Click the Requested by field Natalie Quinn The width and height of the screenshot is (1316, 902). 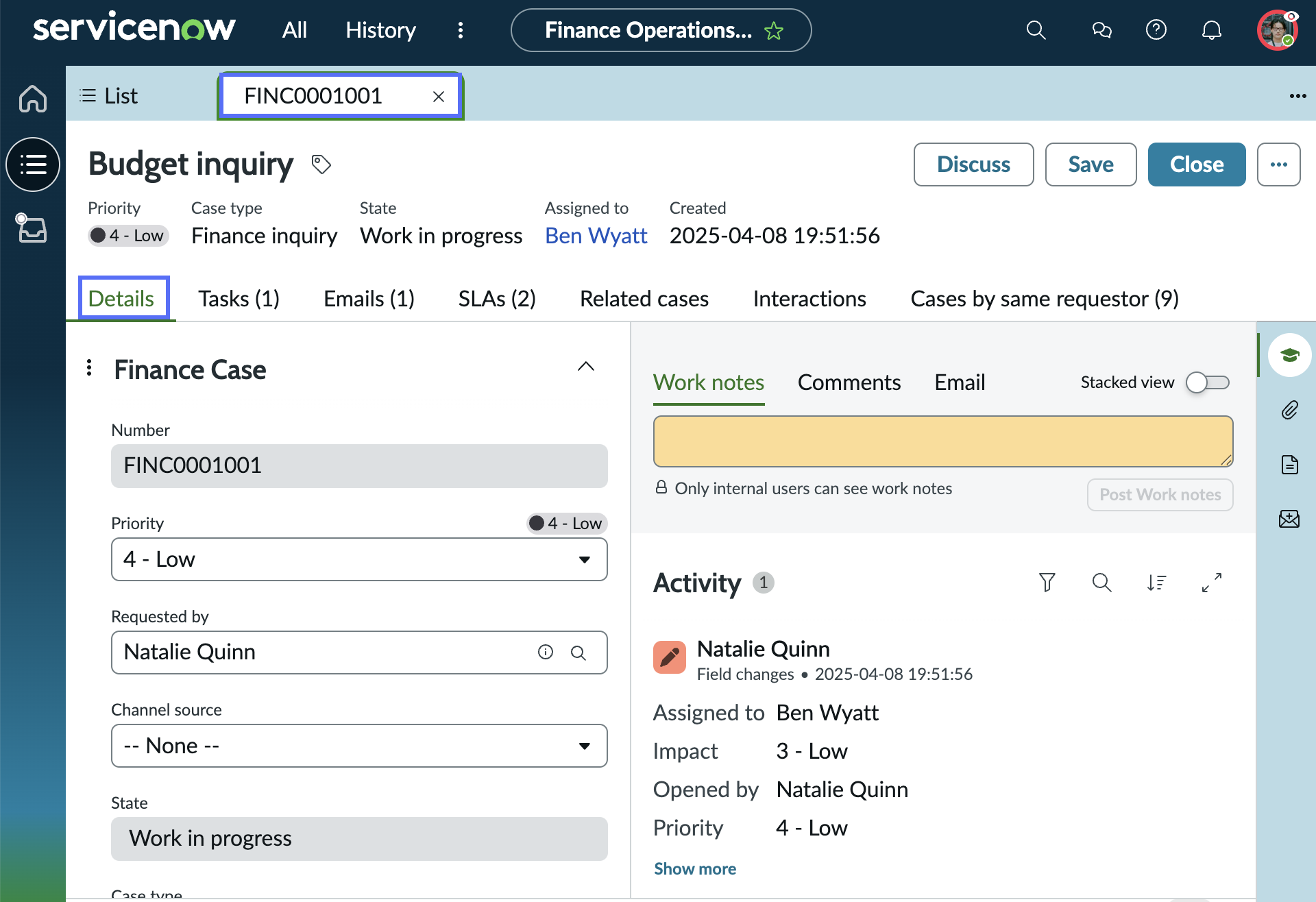(359, 653)
